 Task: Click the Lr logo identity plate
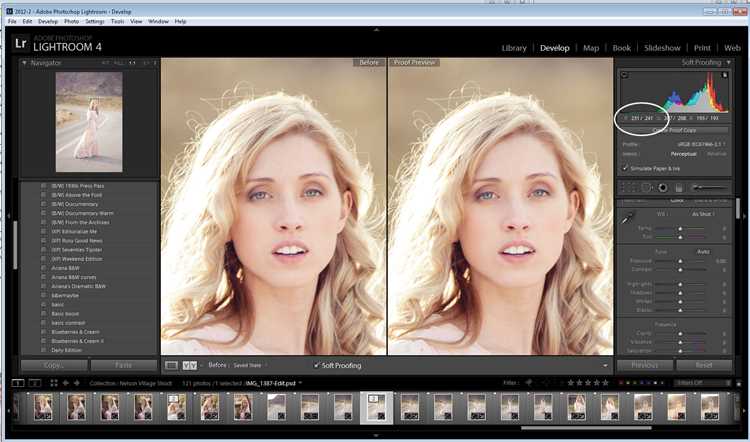(x=21, y=44)
